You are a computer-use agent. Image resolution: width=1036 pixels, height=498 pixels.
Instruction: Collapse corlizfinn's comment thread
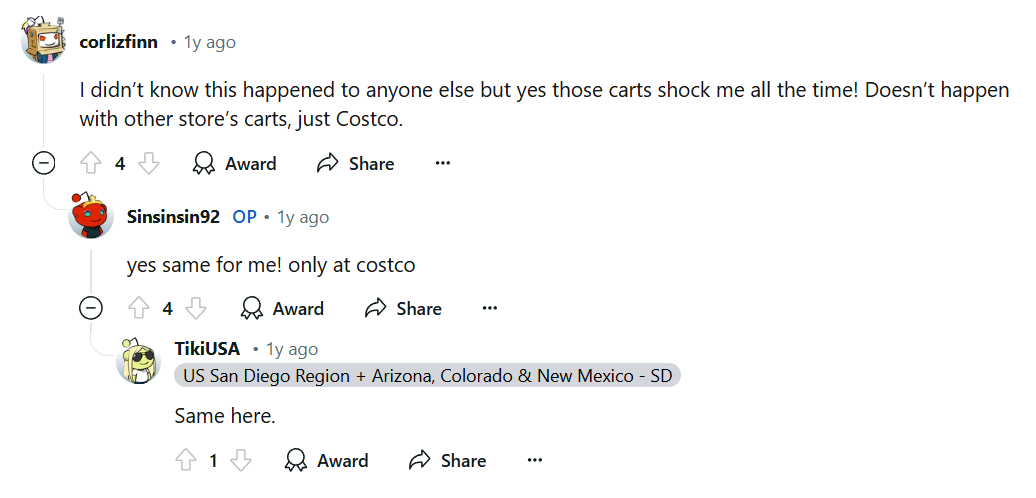44,163
